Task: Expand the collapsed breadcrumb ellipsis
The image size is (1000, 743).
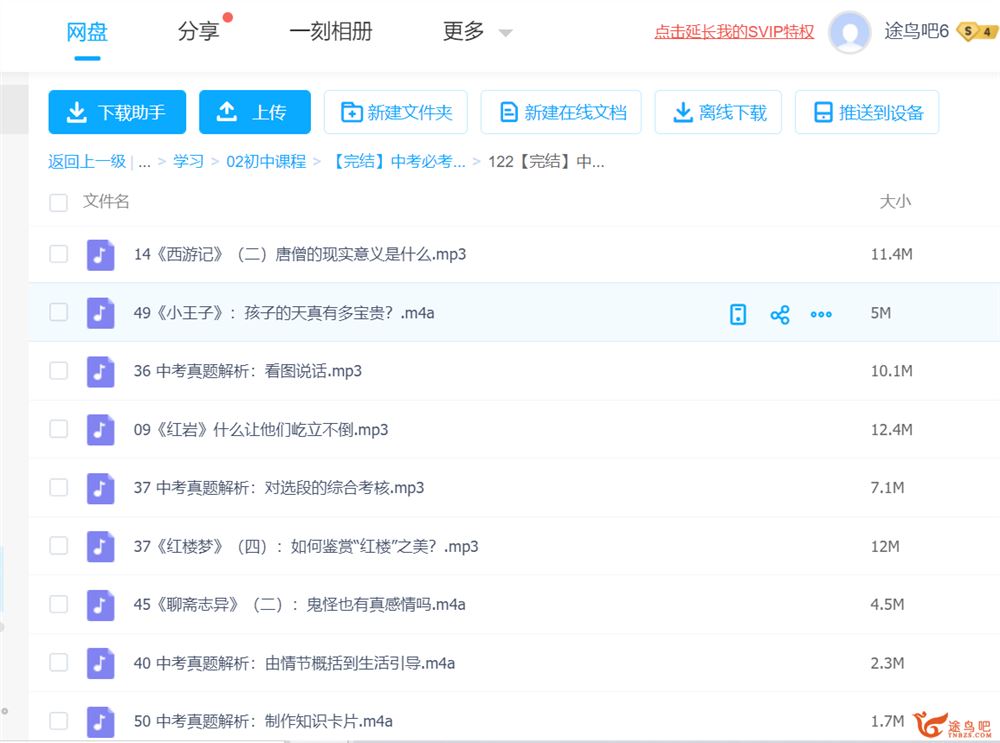Action: (x=145, y=162)
